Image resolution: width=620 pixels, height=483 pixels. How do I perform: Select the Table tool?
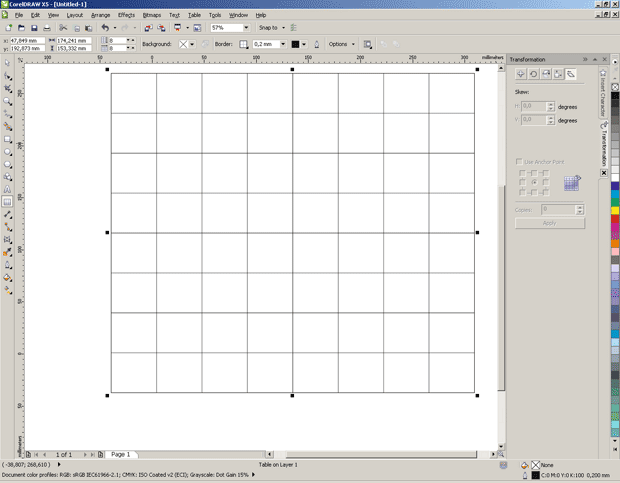(x=7, y=202)
